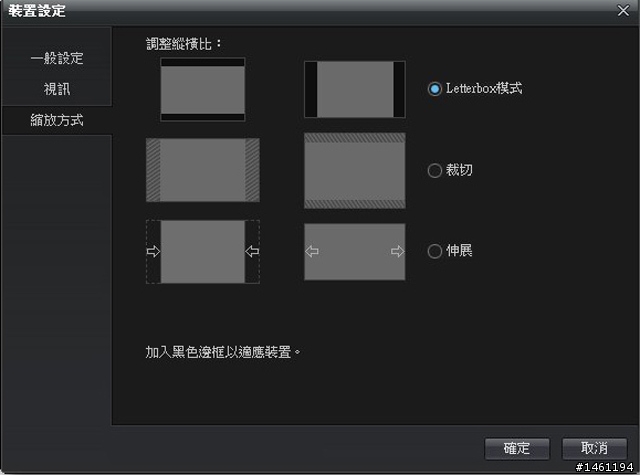Enable the 伸展 stretch radio option
Screen dimensions: 640x475
click(435, 251)
